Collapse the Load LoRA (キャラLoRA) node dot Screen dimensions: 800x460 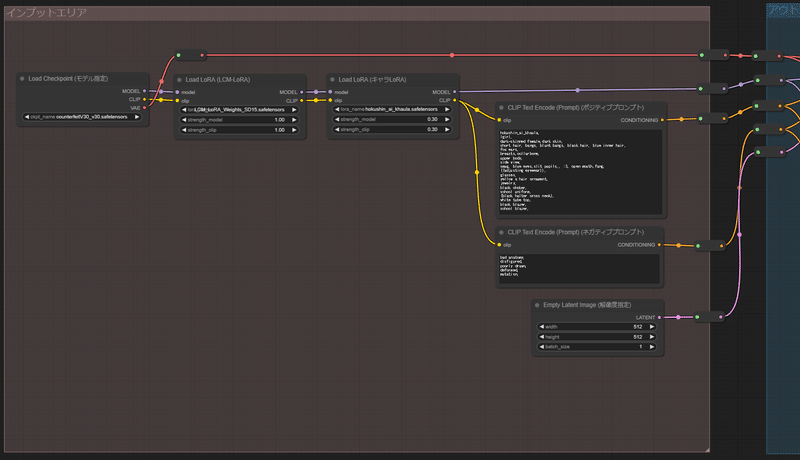point(332,80)
